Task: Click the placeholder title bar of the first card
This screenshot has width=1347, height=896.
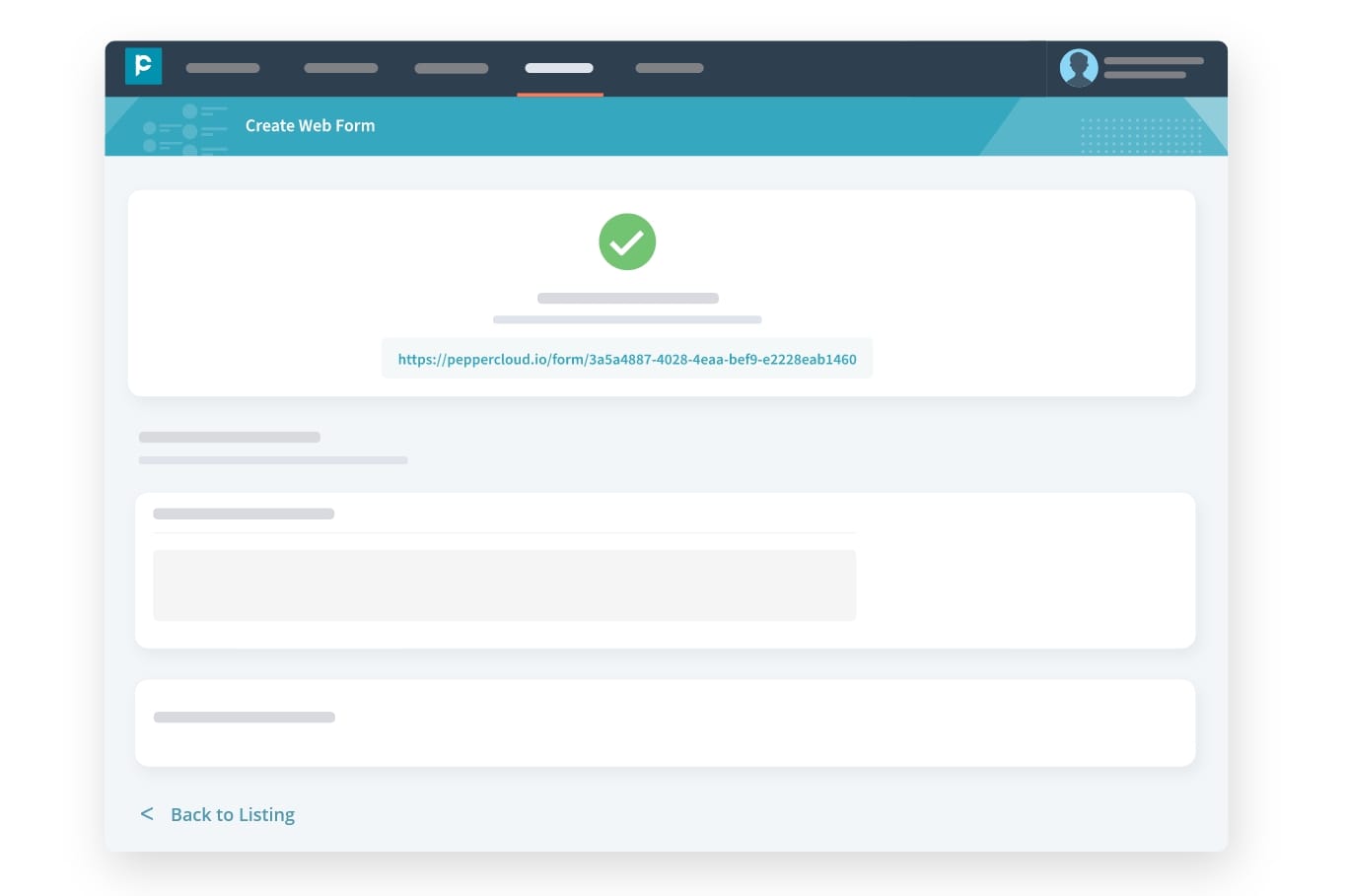Action: coord(243,514)
